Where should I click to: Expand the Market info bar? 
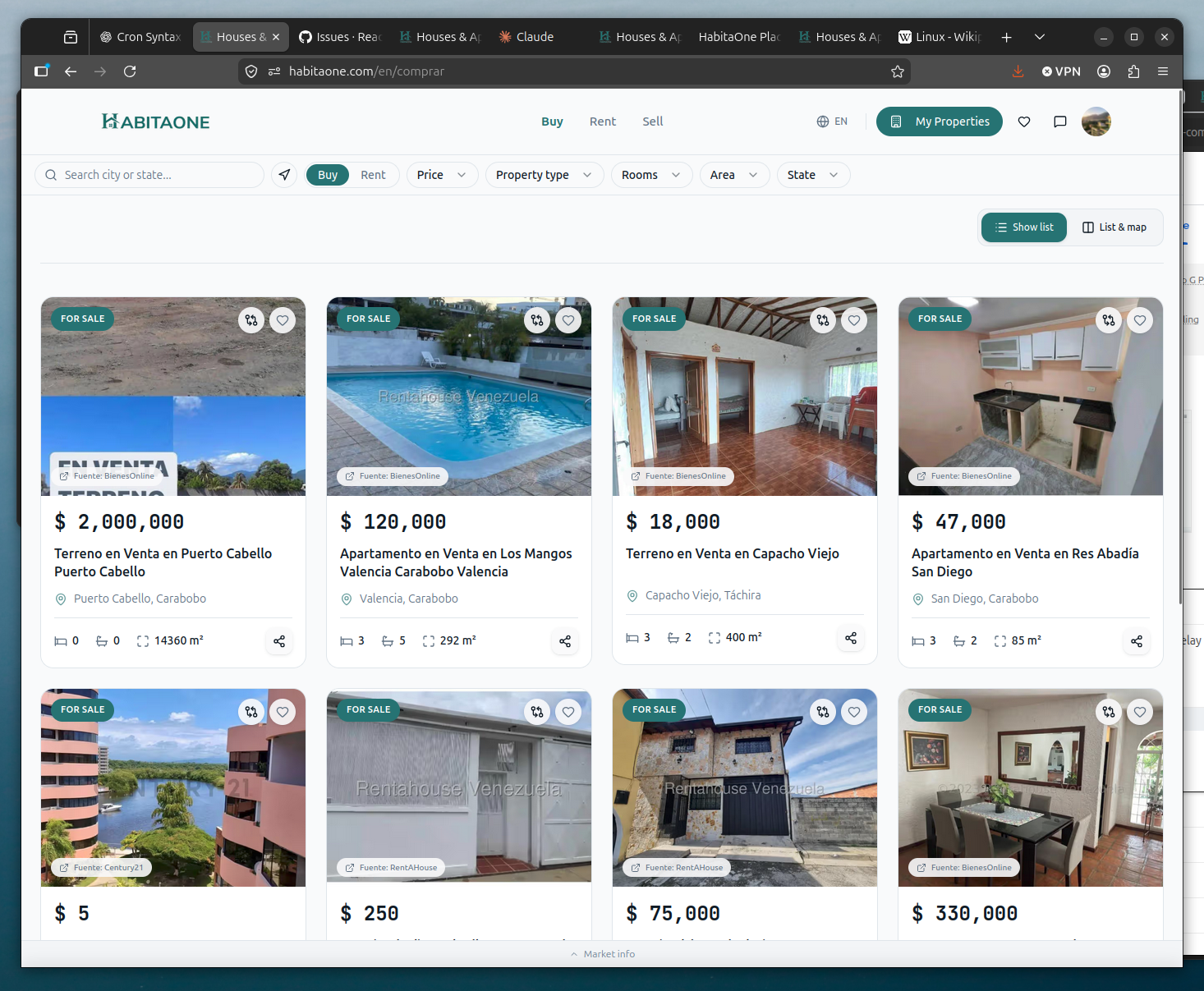click(602, 954)
